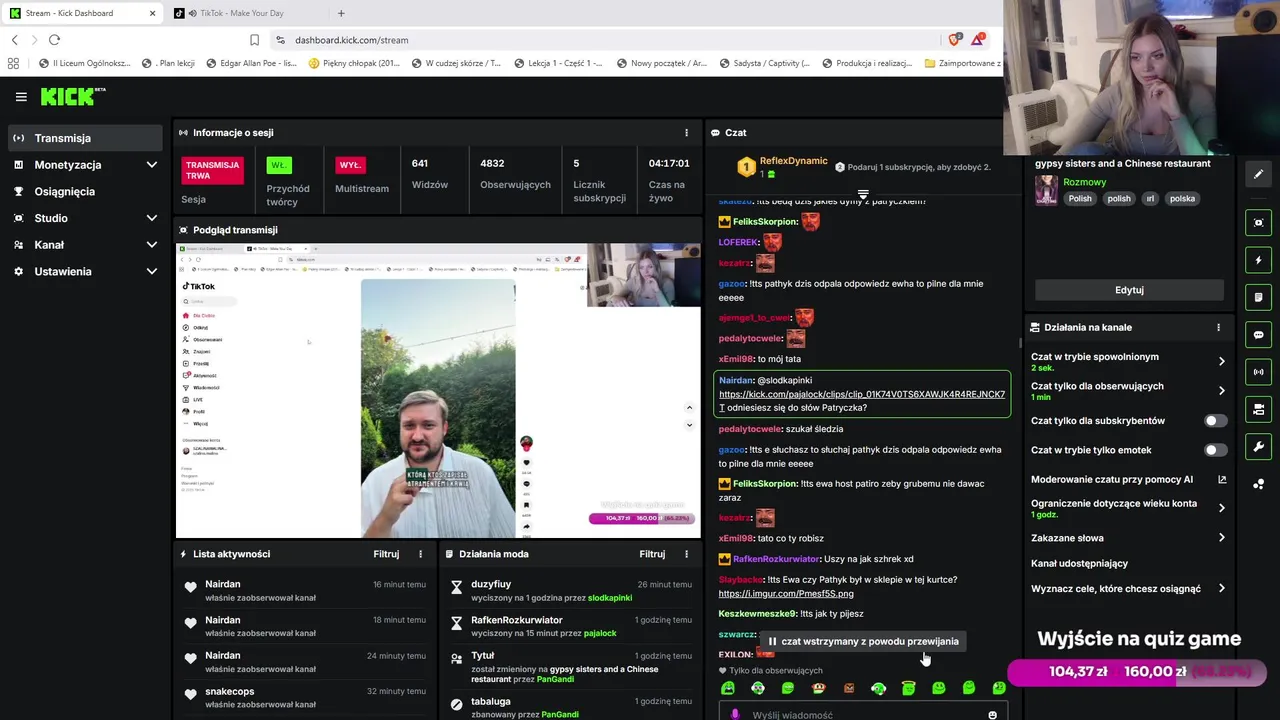Viewport: 1280px width, 720px height.
Task: Toggle the note/document icon in right rail
Action: (1259, 297)
